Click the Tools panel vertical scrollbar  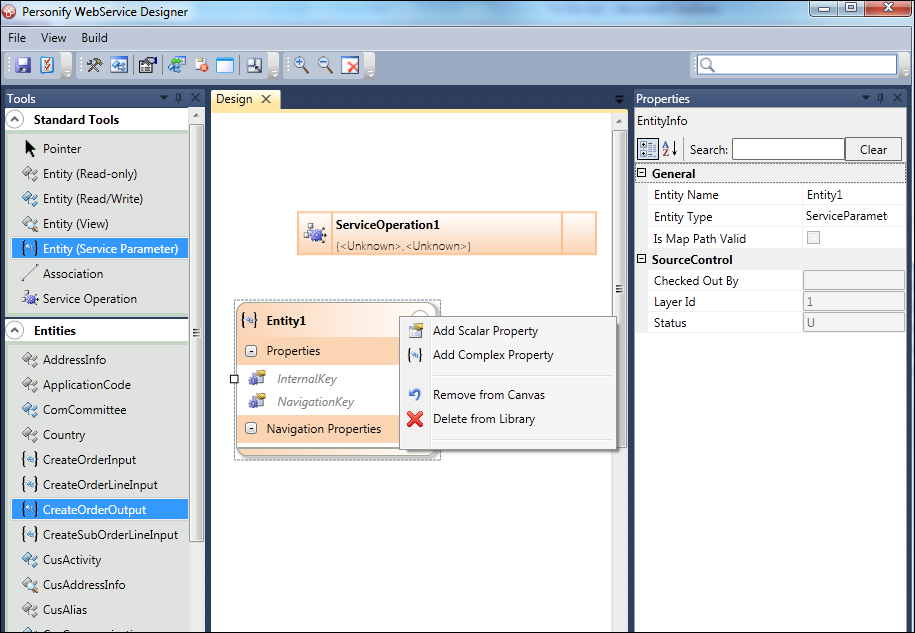point(196,333)
